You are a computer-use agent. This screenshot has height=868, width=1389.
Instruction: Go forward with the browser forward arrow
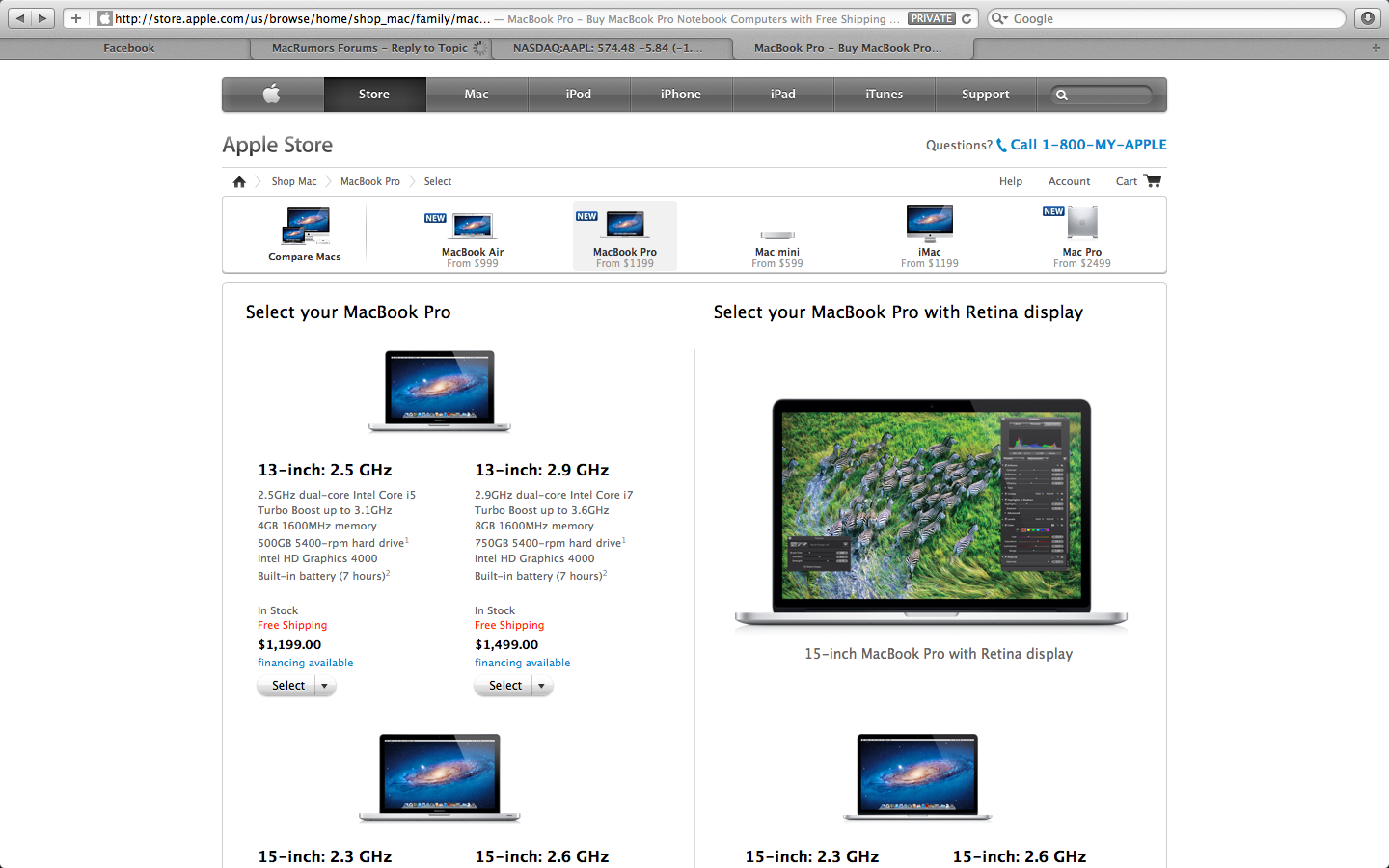(x=42, y=18)
